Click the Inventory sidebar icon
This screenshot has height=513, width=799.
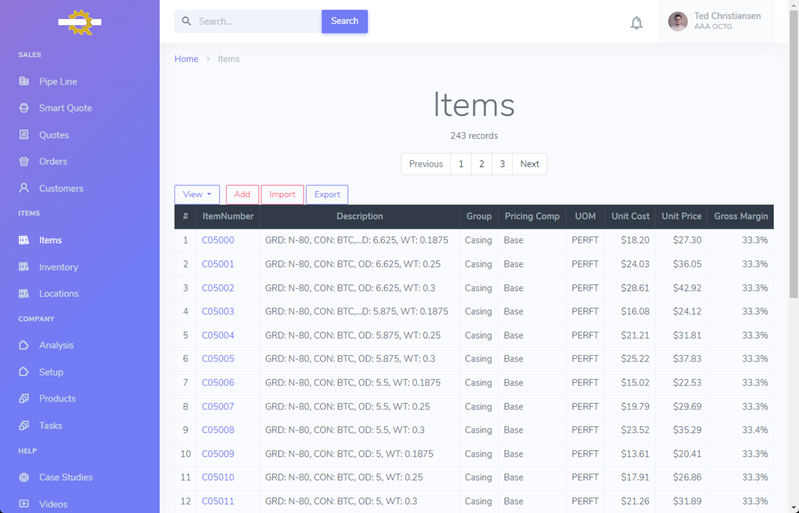[x=24, y=267]
